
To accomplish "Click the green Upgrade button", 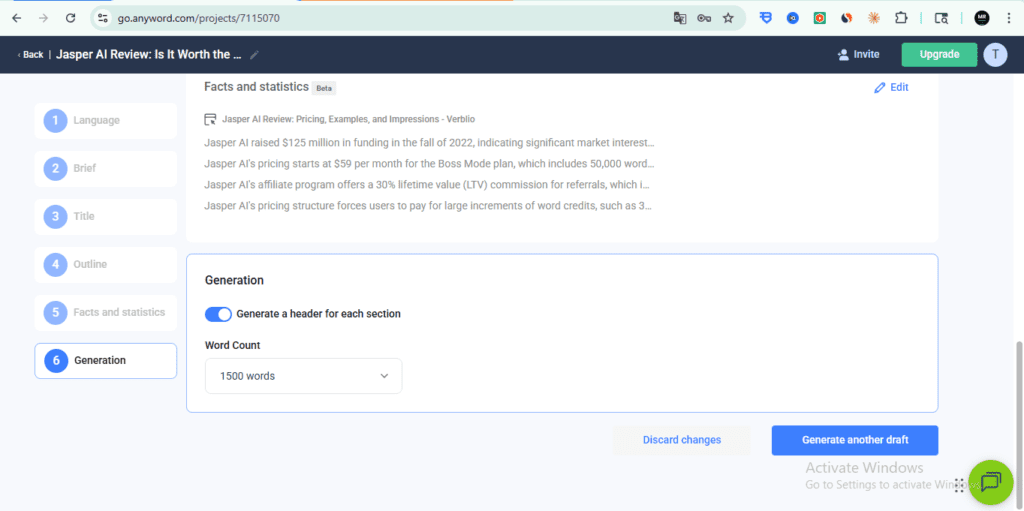I will click(939, 55).
